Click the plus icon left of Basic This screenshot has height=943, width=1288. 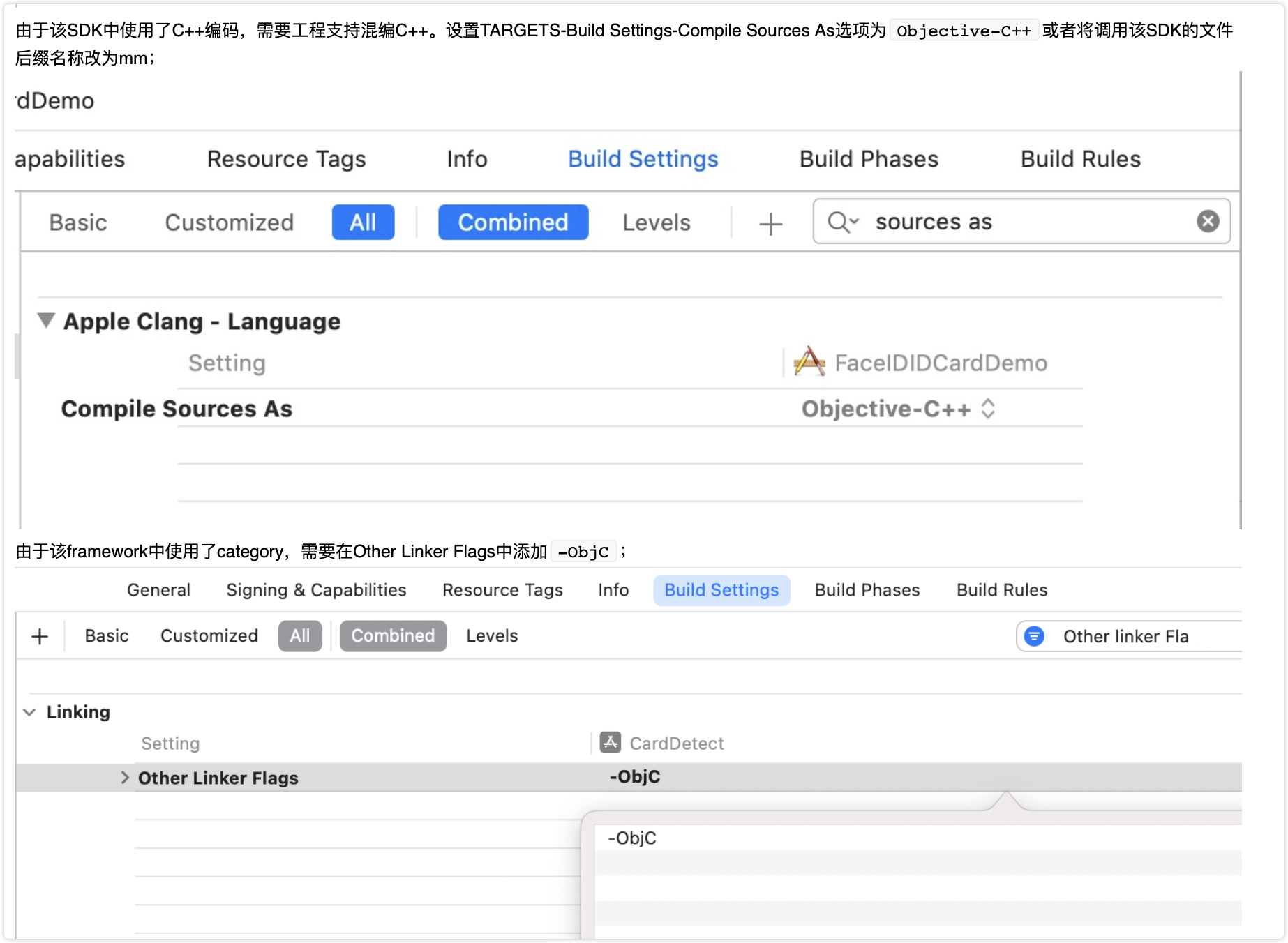pos(40,636)
